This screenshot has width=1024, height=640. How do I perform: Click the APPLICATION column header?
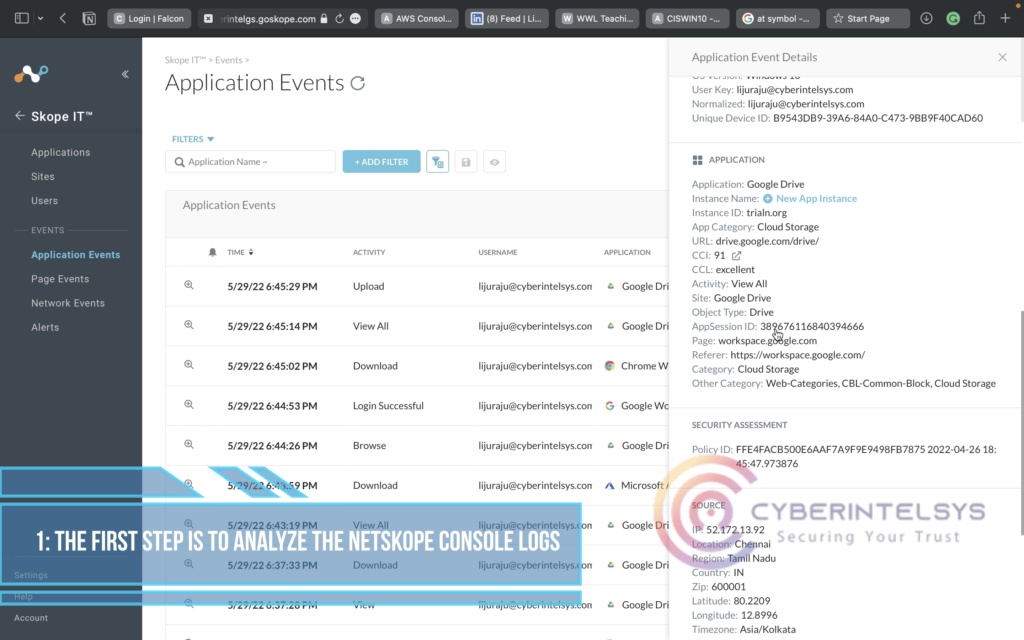(627, 252)
